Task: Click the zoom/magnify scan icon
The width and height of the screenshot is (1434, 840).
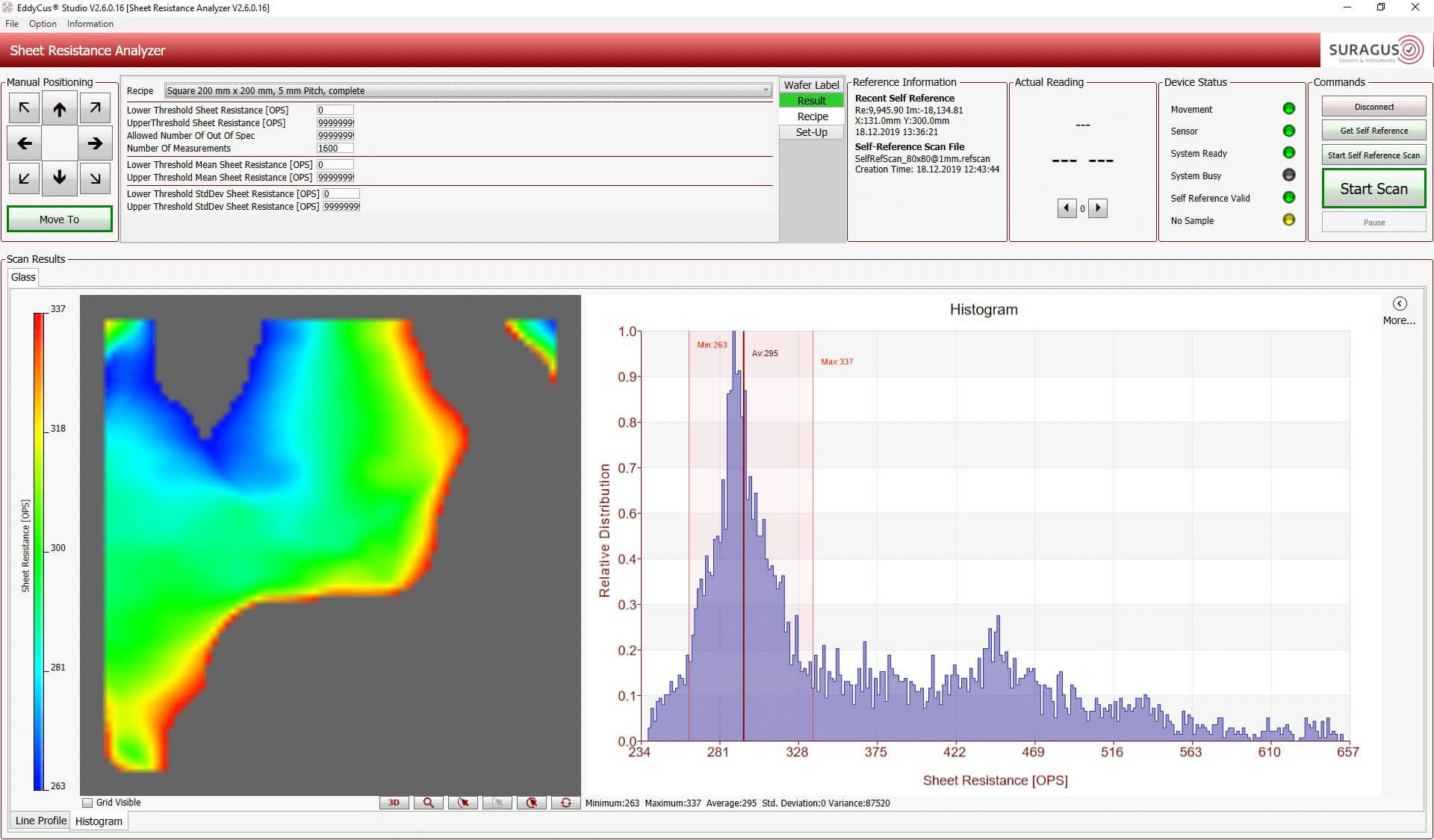Action: 429,803
